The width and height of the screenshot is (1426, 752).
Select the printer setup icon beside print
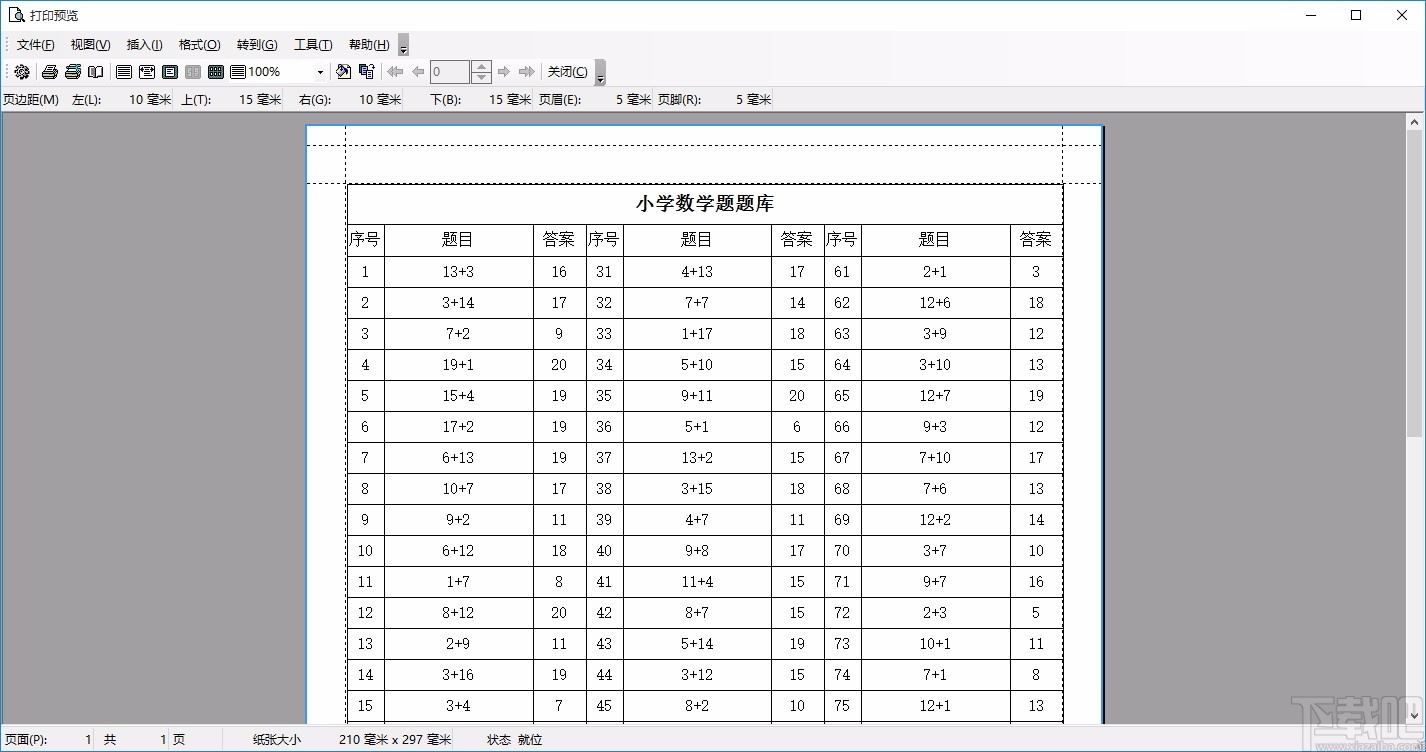(72, 72)
